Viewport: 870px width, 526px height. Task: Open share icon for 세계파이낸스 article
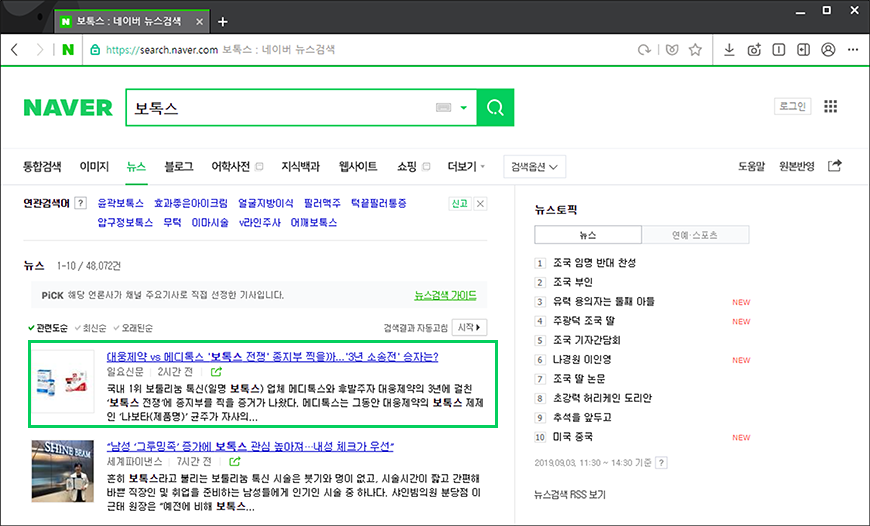pos(235,462)
